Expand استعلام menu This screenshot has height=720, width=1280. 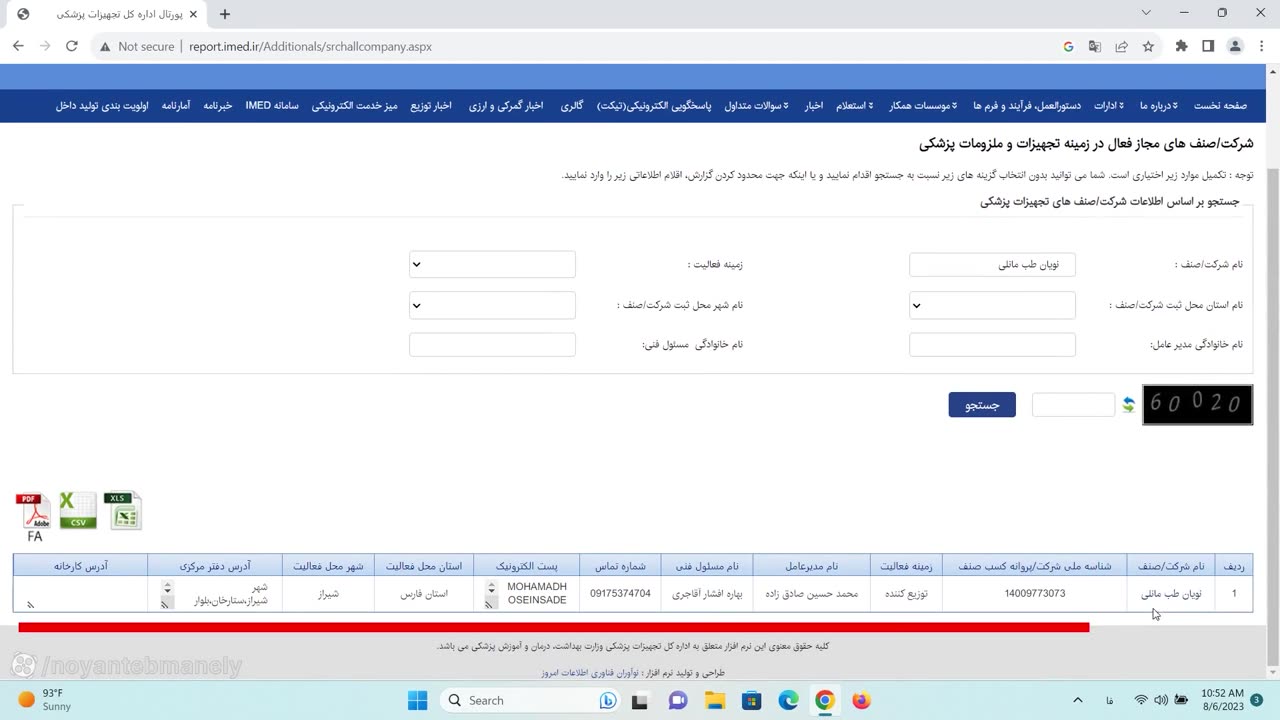854,106
